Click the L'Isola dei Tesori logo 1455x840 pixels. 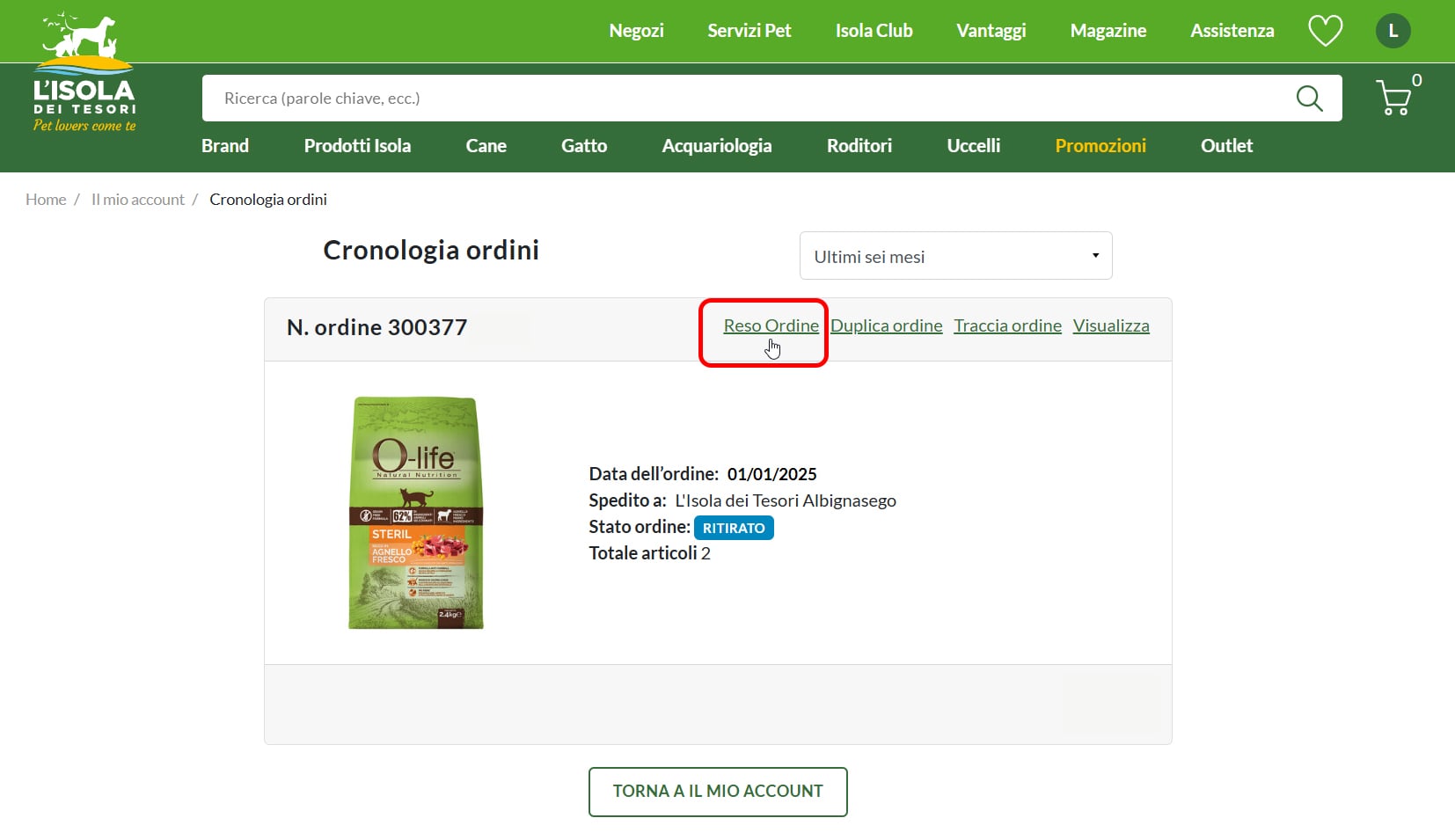84,73
